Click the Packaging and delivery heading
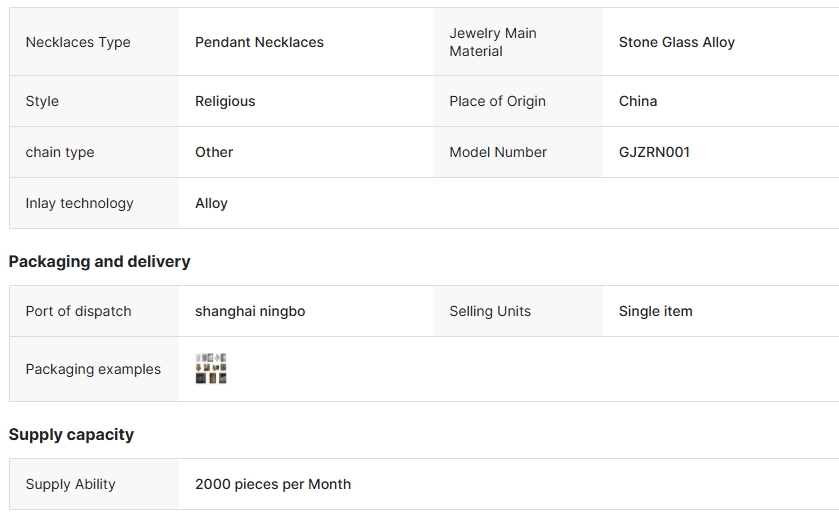 (x=99, y=261)
